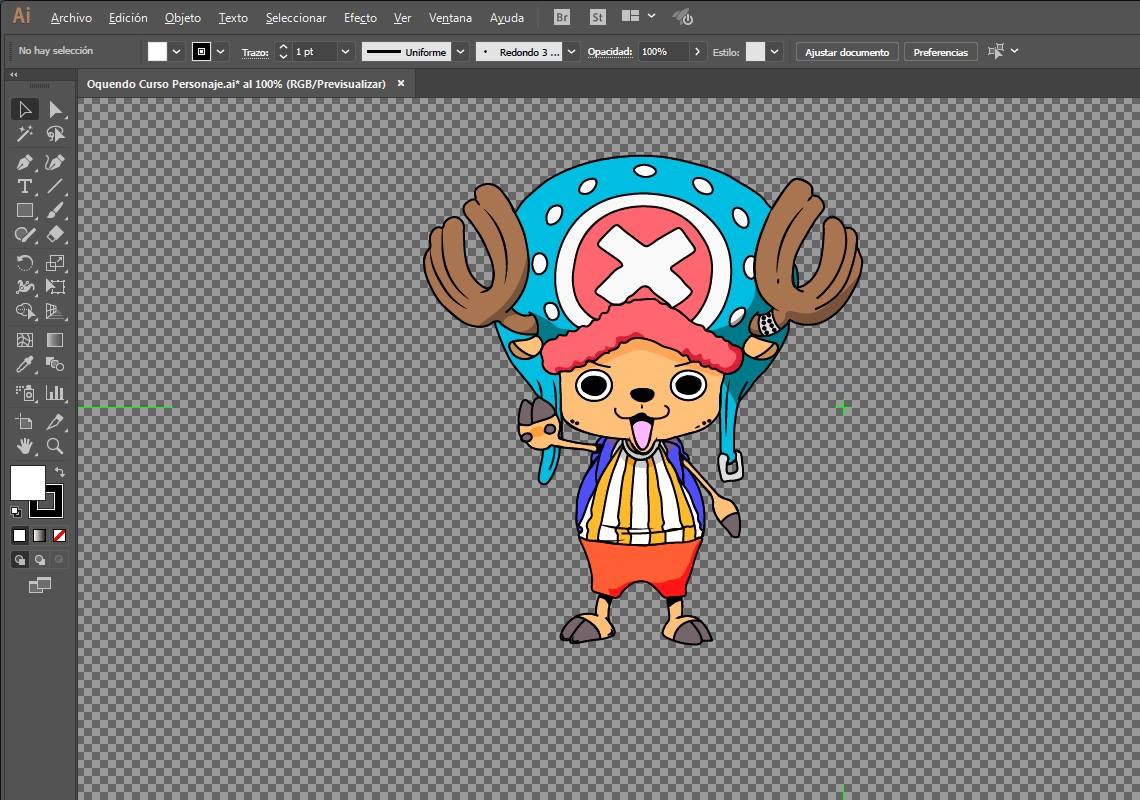Open the arrange documents dropdown
1140x800 pixels.
pos(638,16)
